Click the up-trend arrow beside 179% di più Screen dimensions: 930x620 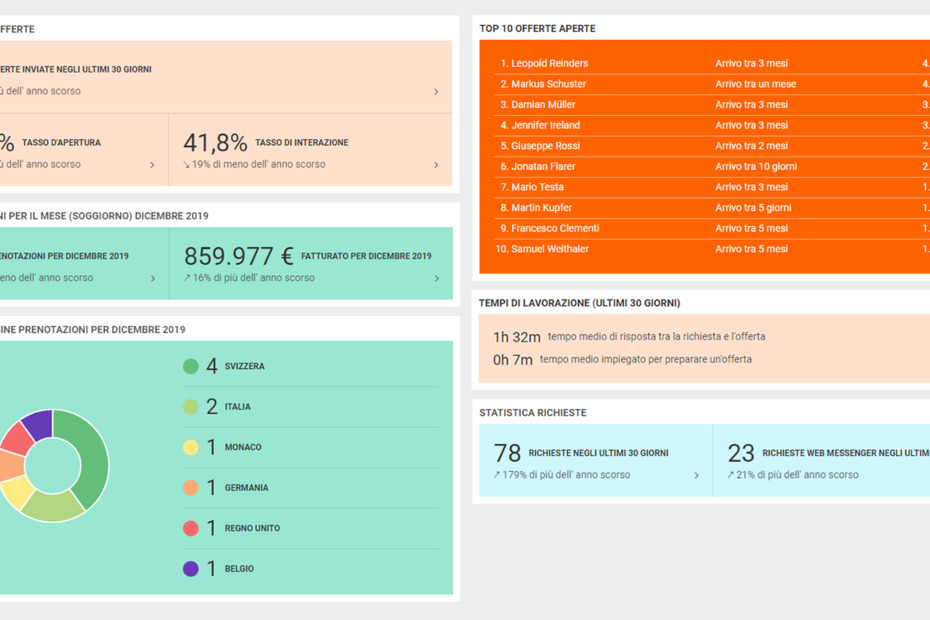tap(497, 475)
